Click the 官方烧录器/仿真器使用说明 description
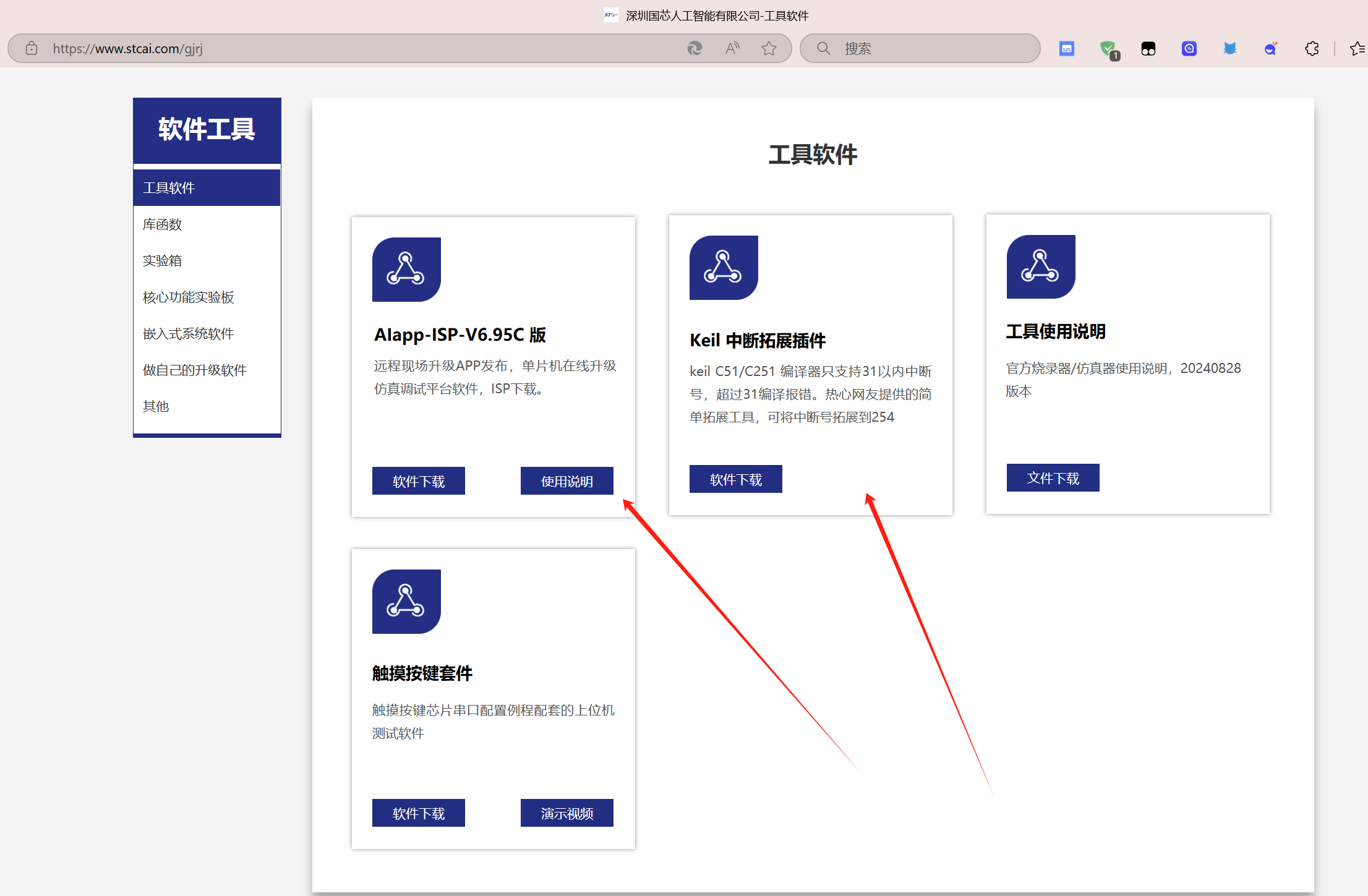 tap(1123, 380)
